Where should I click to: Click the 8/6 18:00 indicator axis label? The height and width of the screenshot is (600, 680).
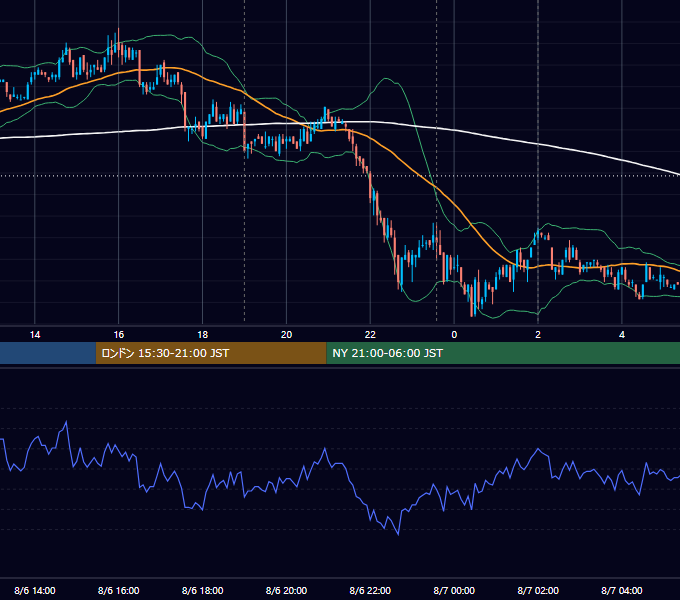click(x=203, y=590)
